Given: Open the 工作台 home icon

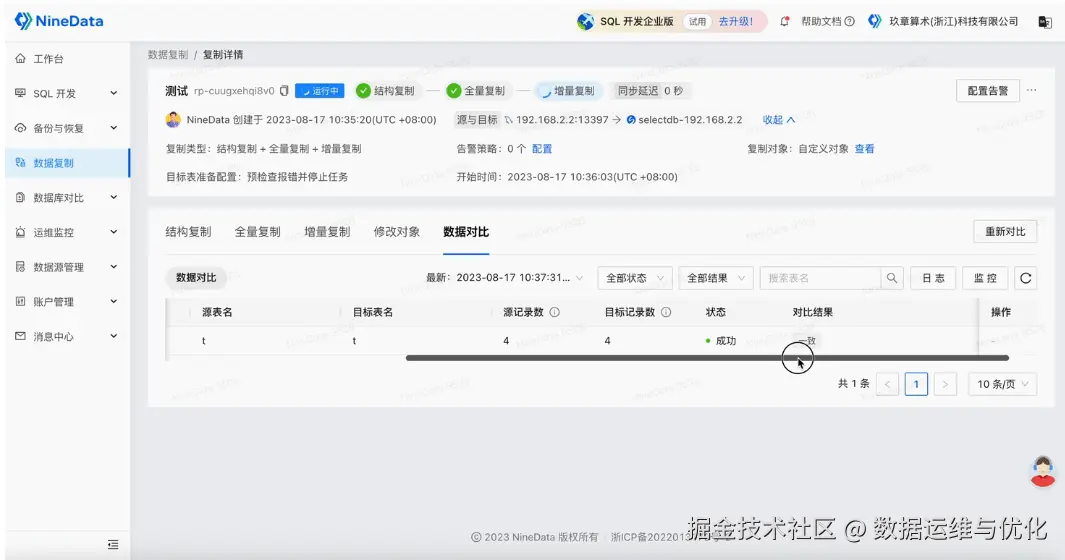Looking at the screenshot, I should pos(20,58).
